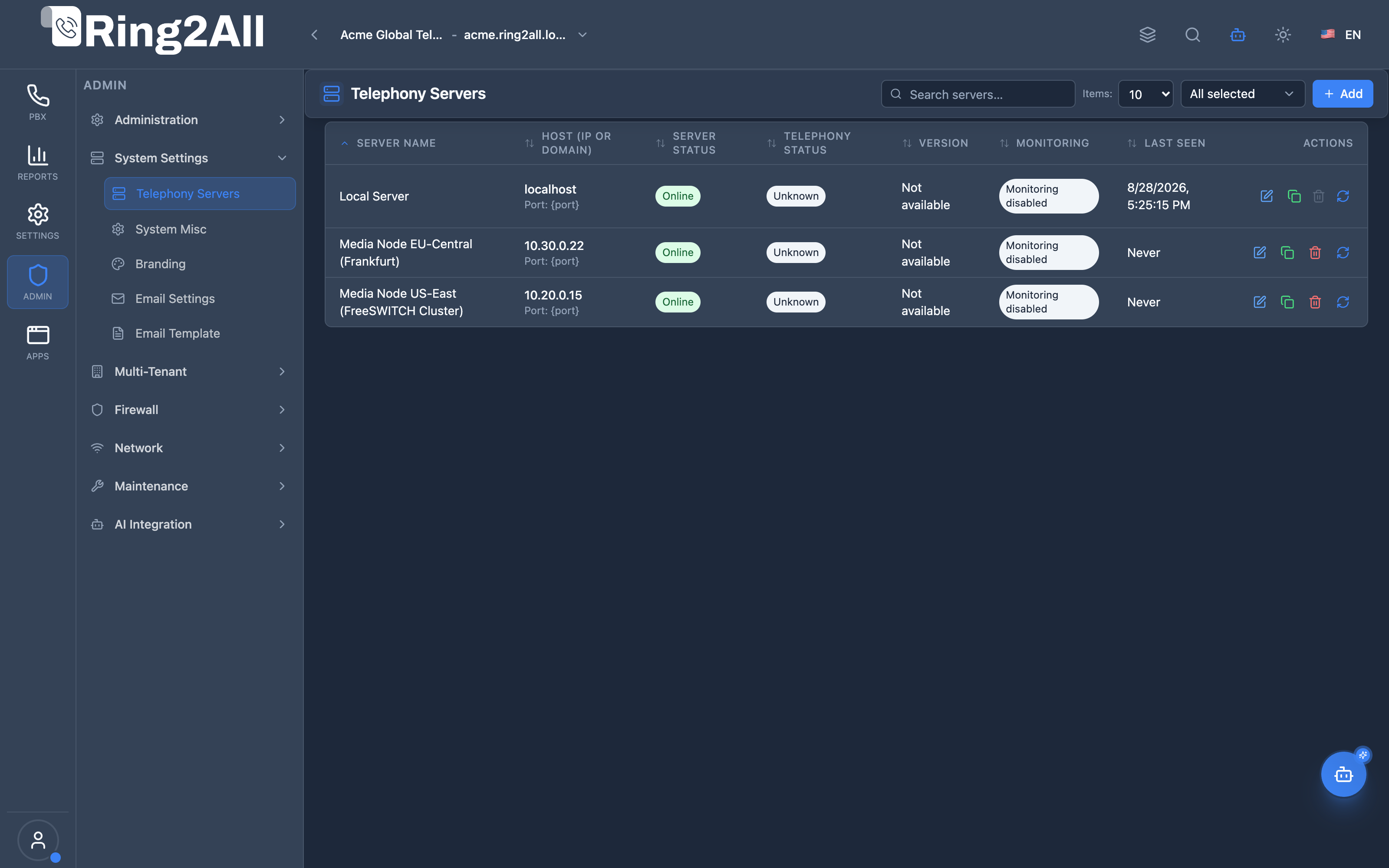Screen dimensions: 1389x868
Task: Collapse the System Settings group
Action: [x=189, y=158]
